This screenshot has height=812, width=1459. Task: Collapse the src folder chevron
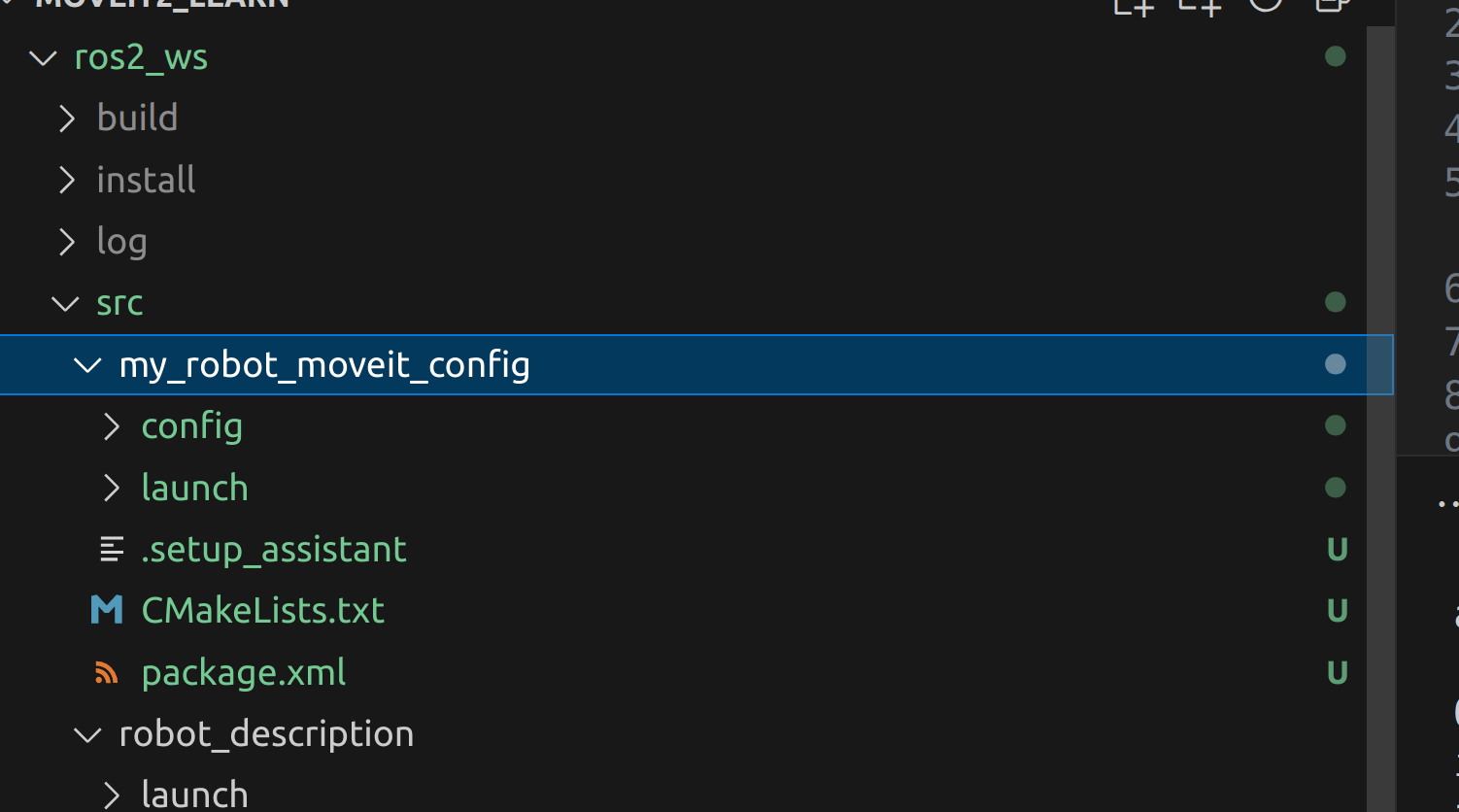pos(65,303)
